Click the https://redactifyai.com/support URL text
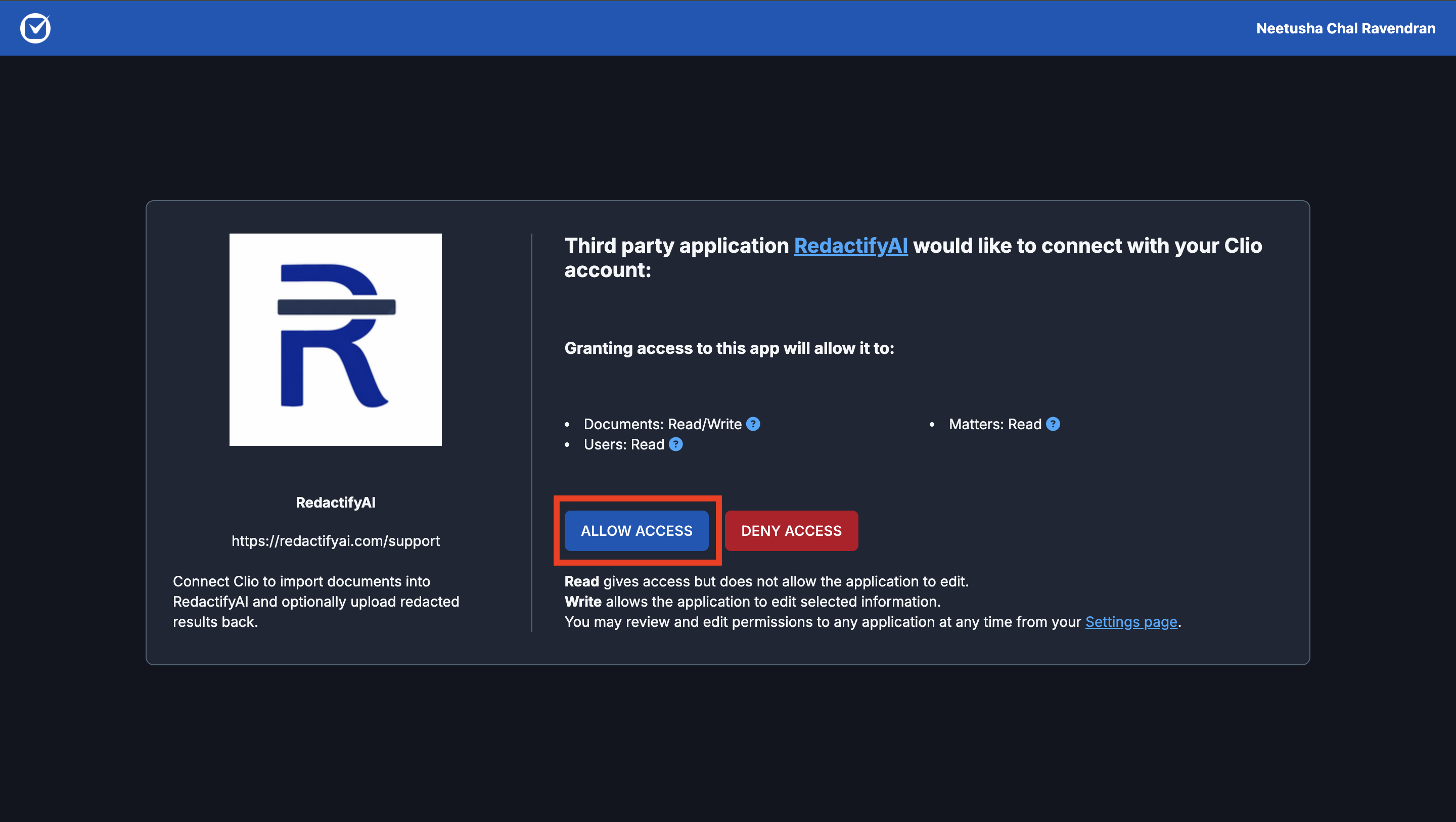Image resolution: width=1456 pixels, height=822 pixels. click(x=336, y=541)
